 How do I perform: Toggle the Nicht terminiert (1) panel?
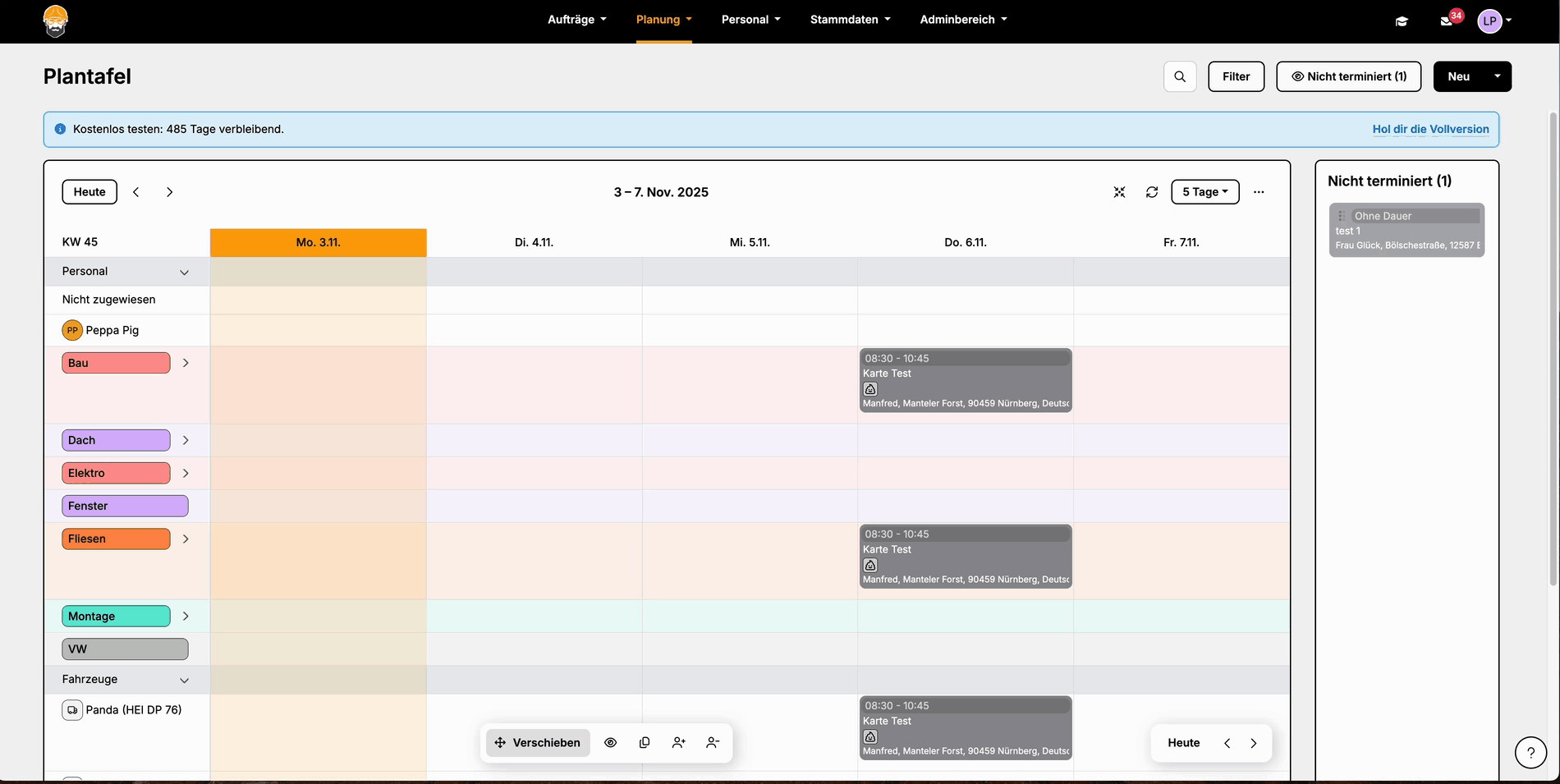(x=1348, y=76)
